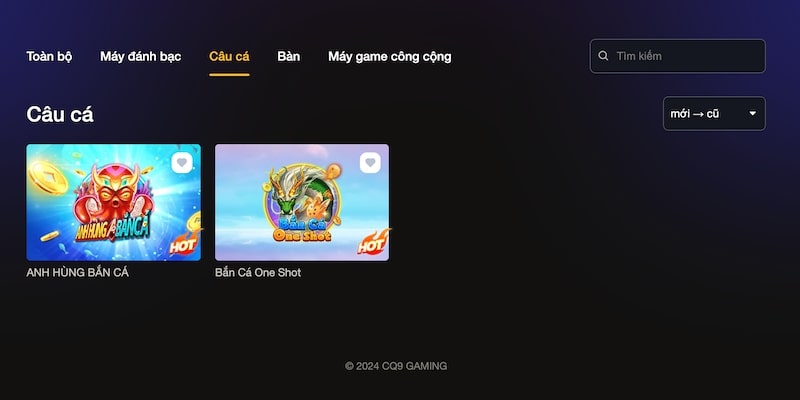Open the mới → cũ sort dropdown
Image resolution: width=800 pixels, height=400 pixels.
tap(714, 114)
